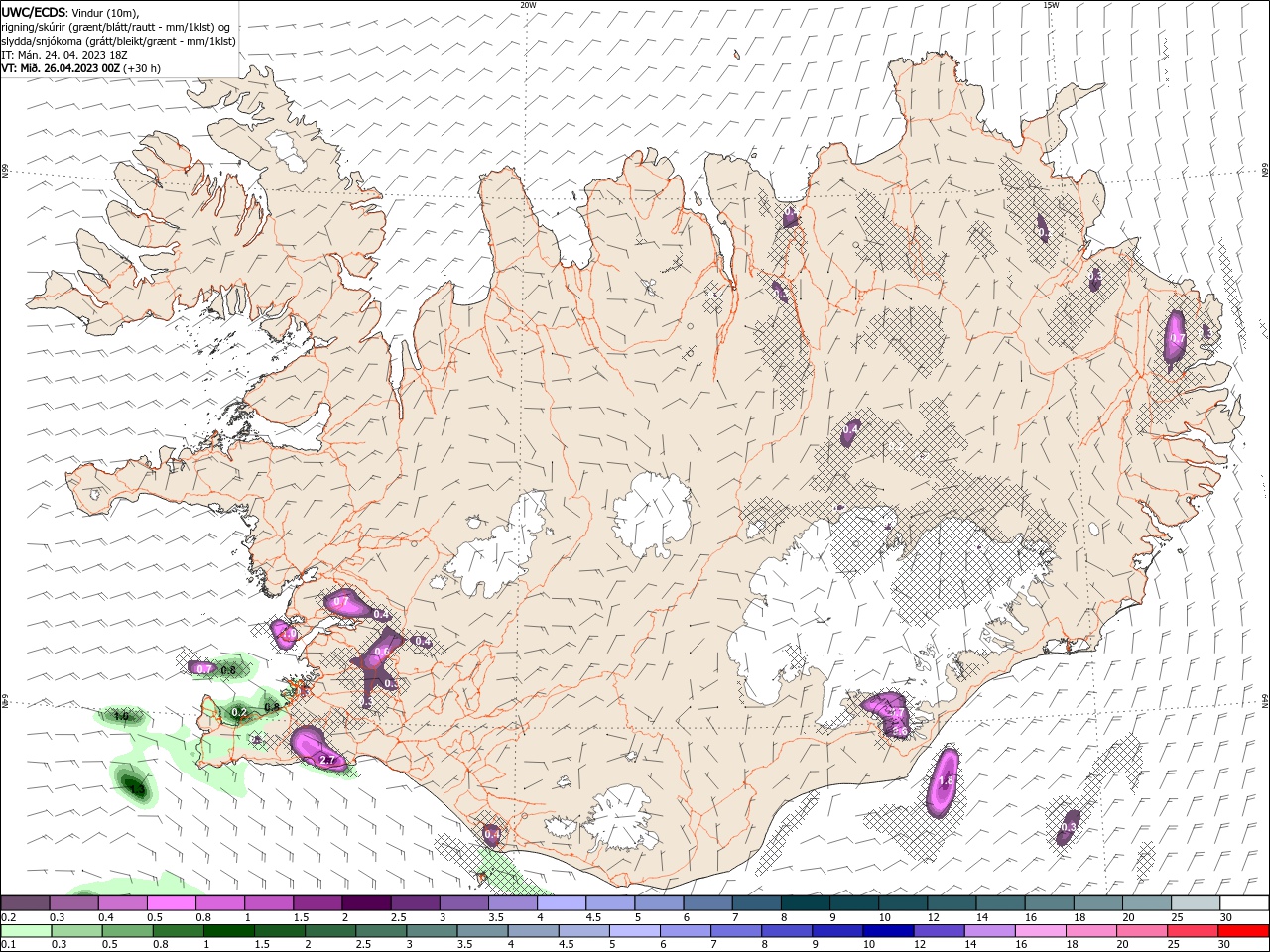The height and width of the screenshot is (952, 1270).
Task: Pick the 25 light grey snow legend swatch
Action: click(1197, 903)
